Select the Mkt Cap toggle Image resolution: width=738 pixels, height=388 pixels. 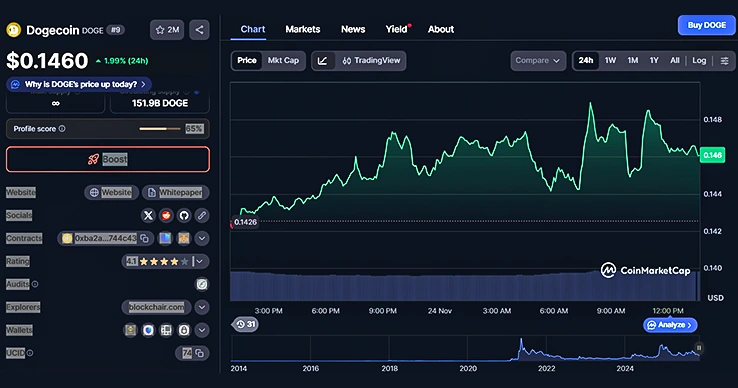(283, 61)
